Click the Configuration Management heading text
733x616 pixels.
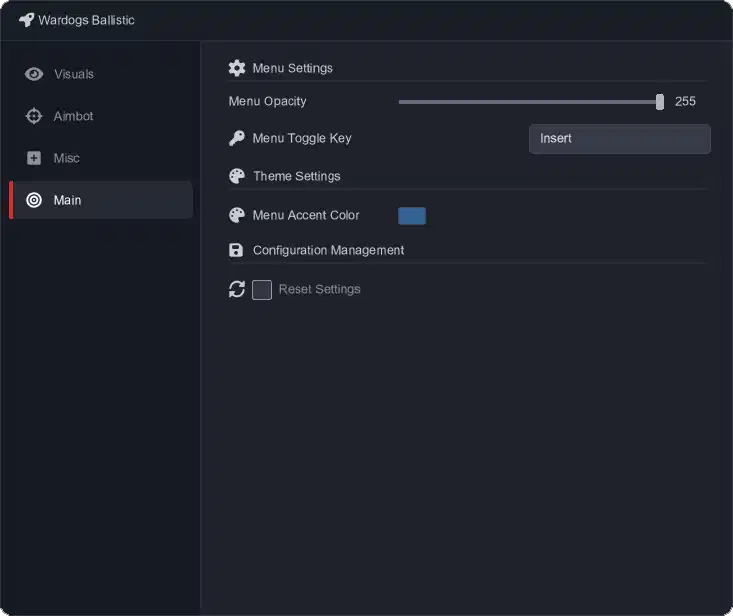pyautogui.click(x=328, y=251)
